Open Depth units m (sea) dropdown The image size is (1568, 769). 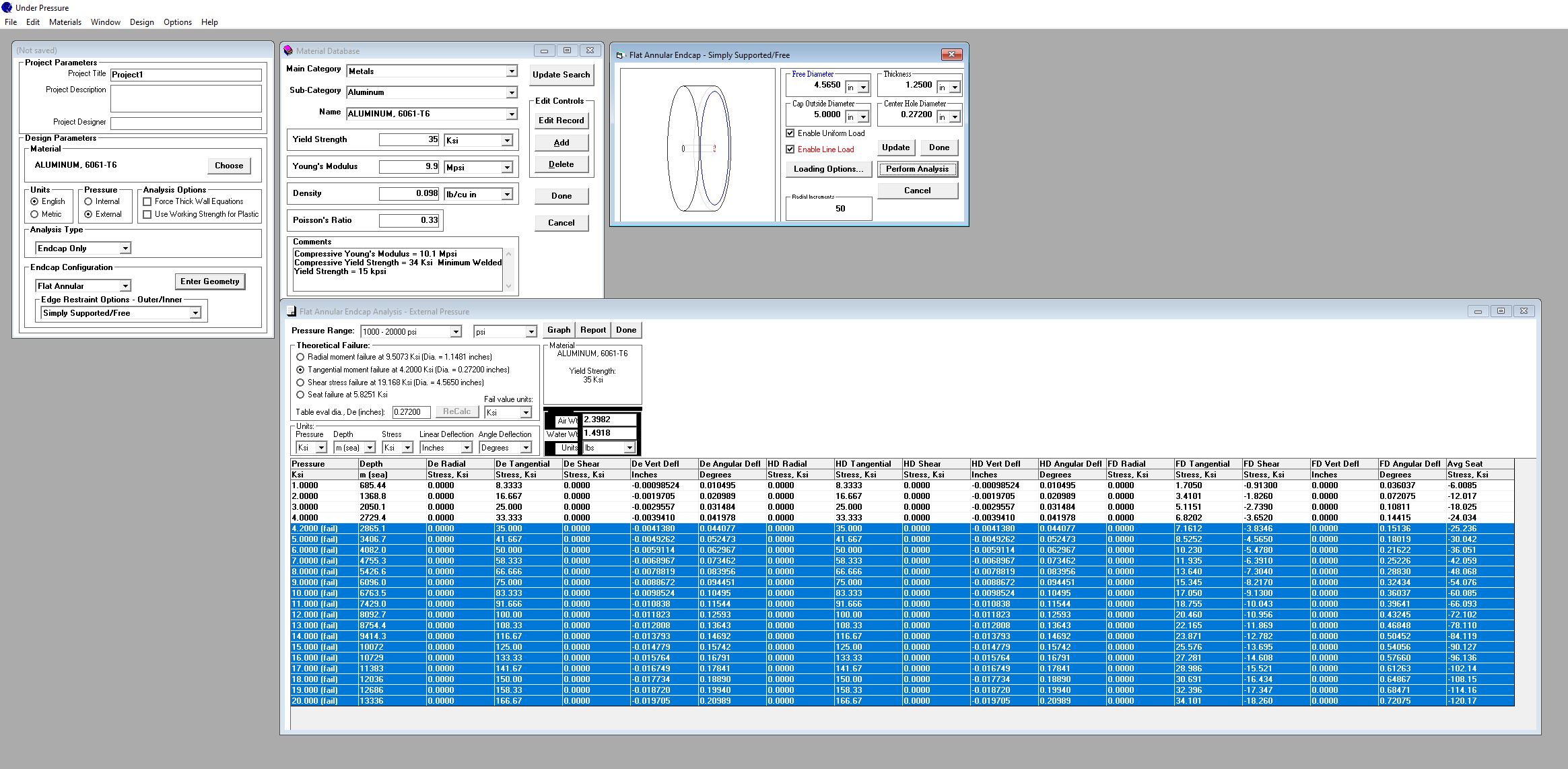coord(370,448)
